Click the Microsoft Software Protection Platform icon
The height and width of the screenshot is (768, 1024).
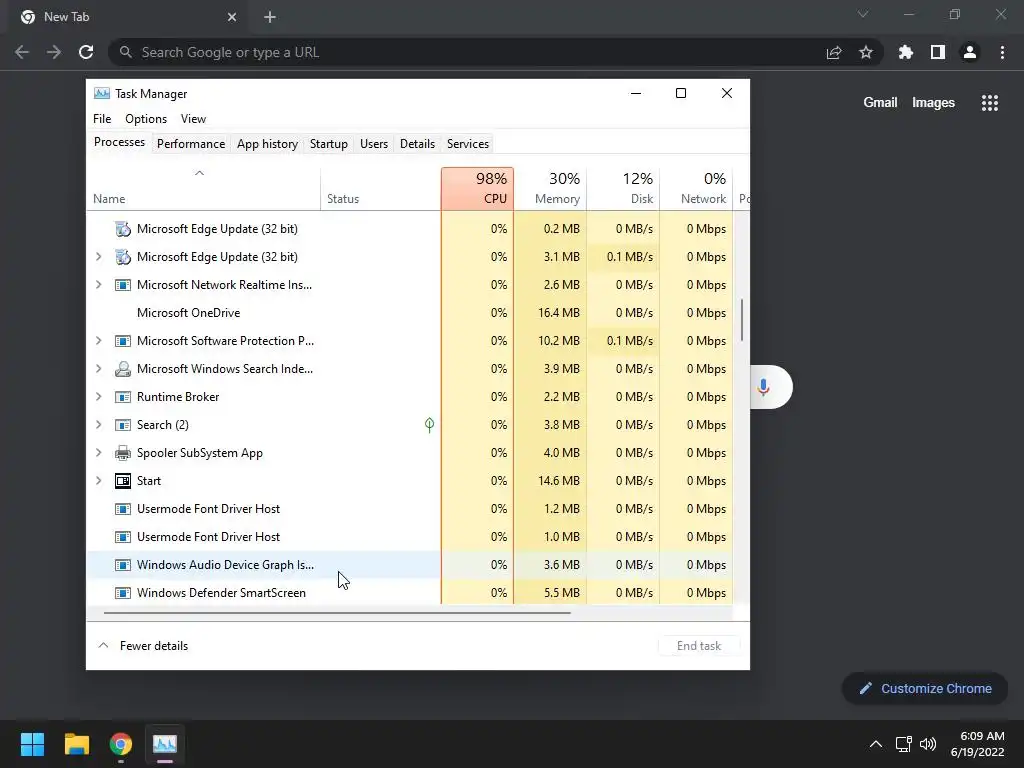[123, 341]
